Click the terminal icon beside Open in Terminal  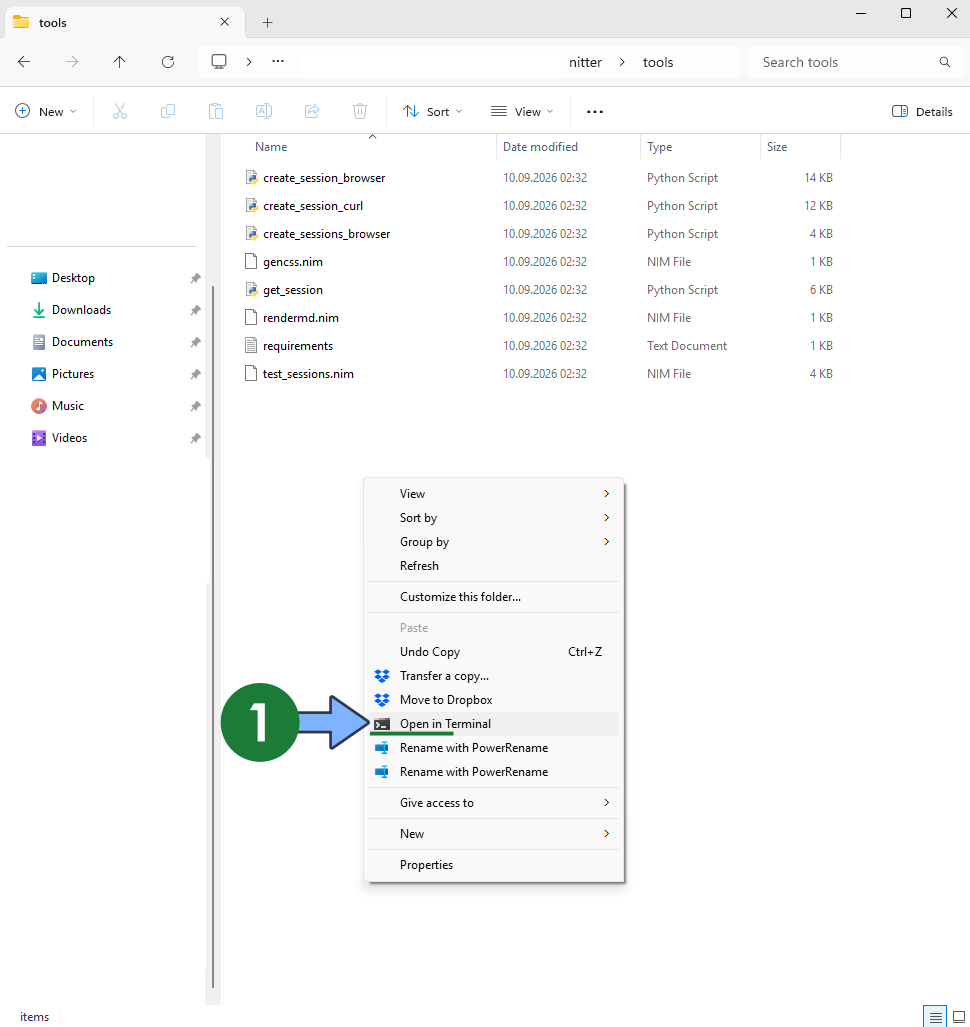click(x=382, y=724)
